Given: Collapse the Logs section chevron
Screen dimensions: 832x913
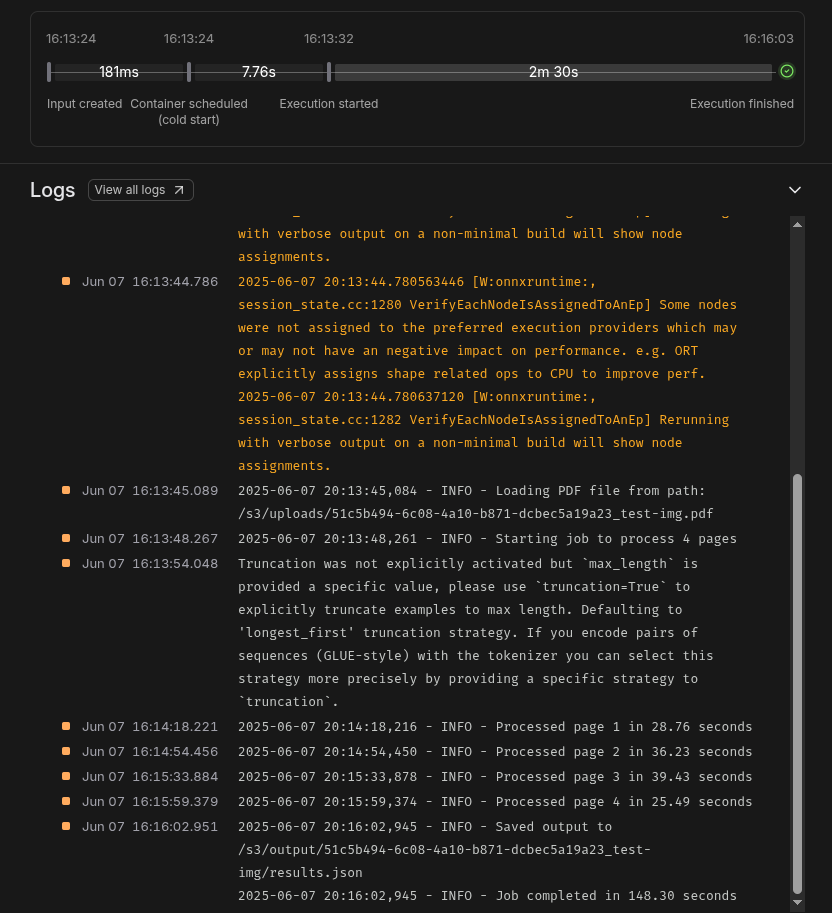Looking at the screenshot, I should (795, 190).
